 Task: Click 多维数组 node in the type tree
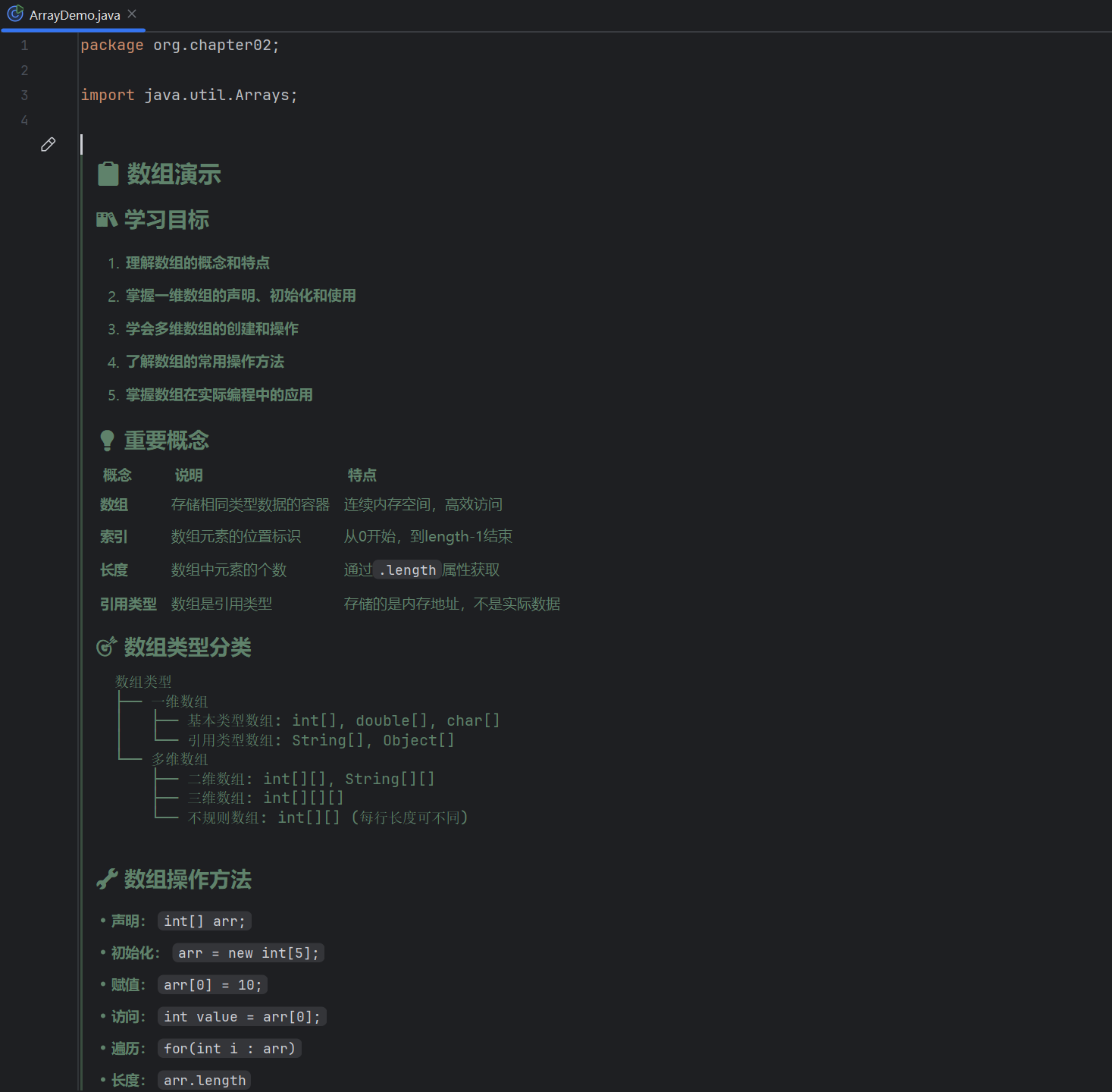pos(180,759)
